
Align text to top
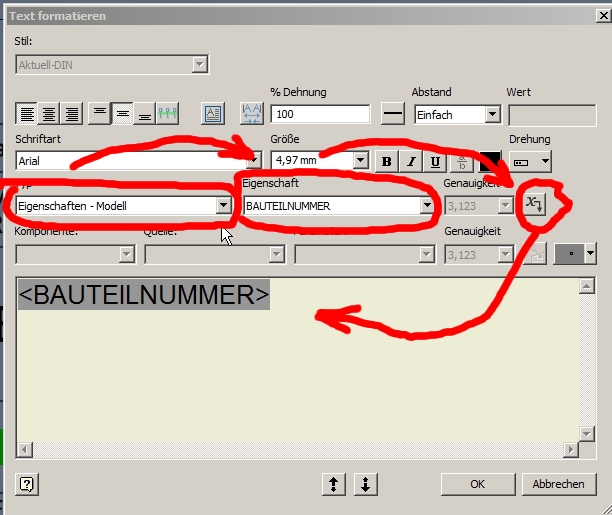point(100,114)
